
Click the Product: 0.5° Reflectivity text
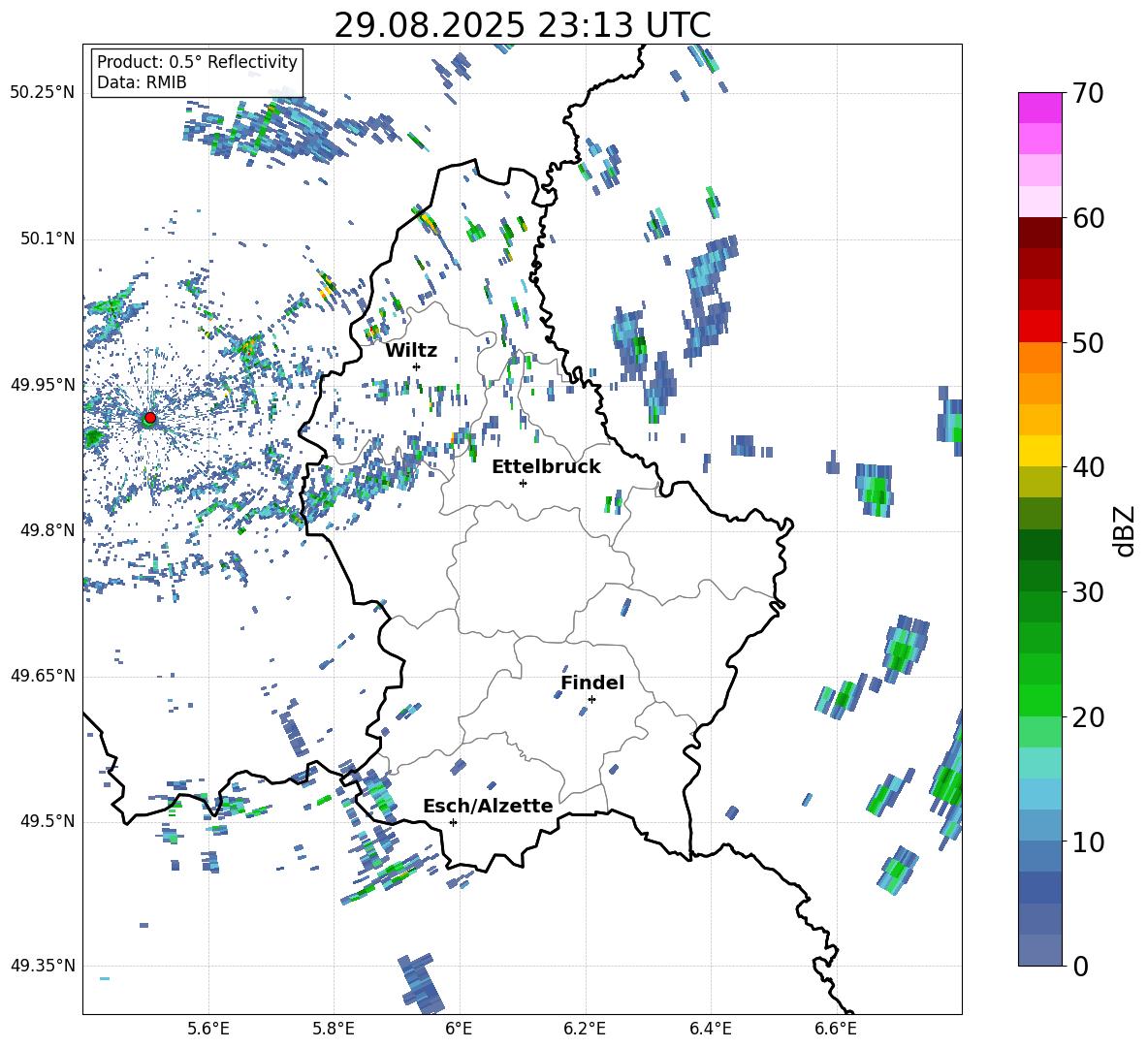point(197,62)
